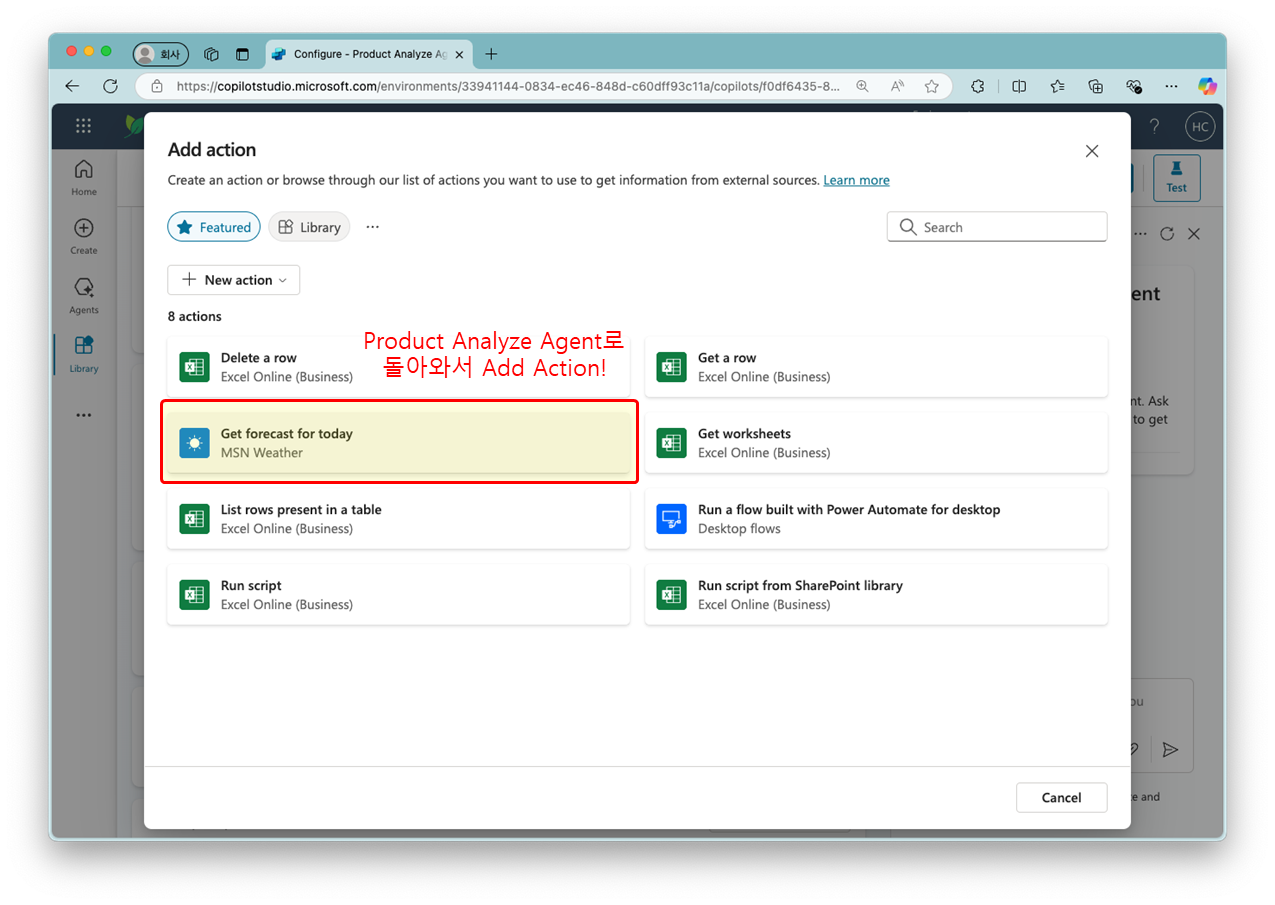Close the Add action dialog

click(1092, 151)
